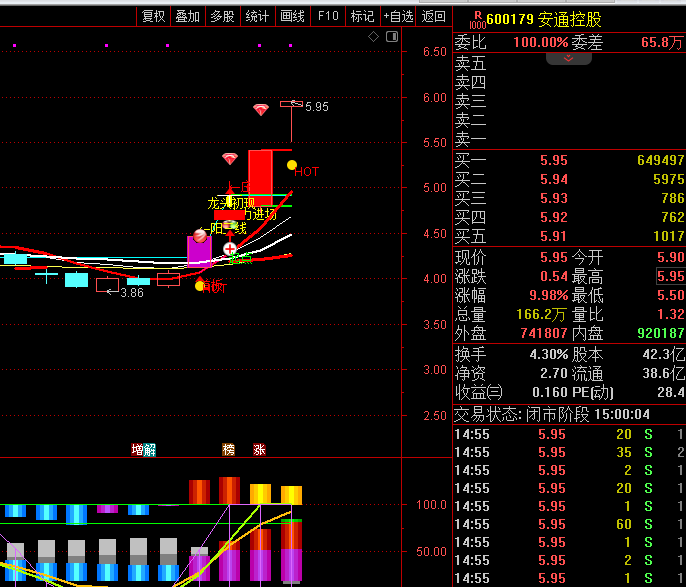Open the 多股 multi-stock view

pos(222,16)
